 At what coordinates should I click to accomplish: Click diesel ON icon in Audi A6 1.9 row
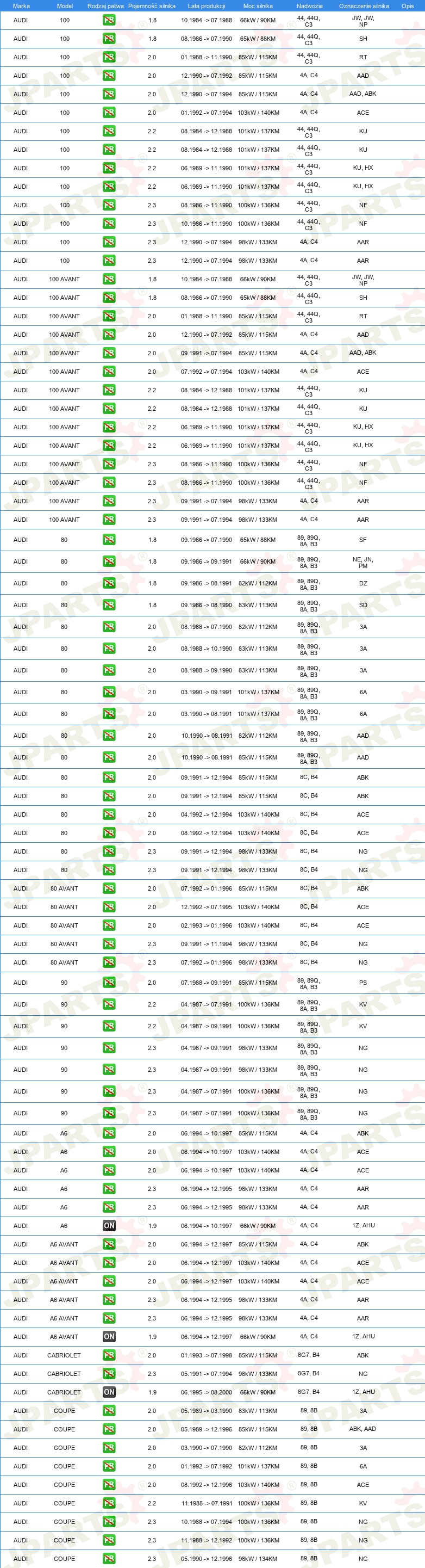coord(109,1225)
